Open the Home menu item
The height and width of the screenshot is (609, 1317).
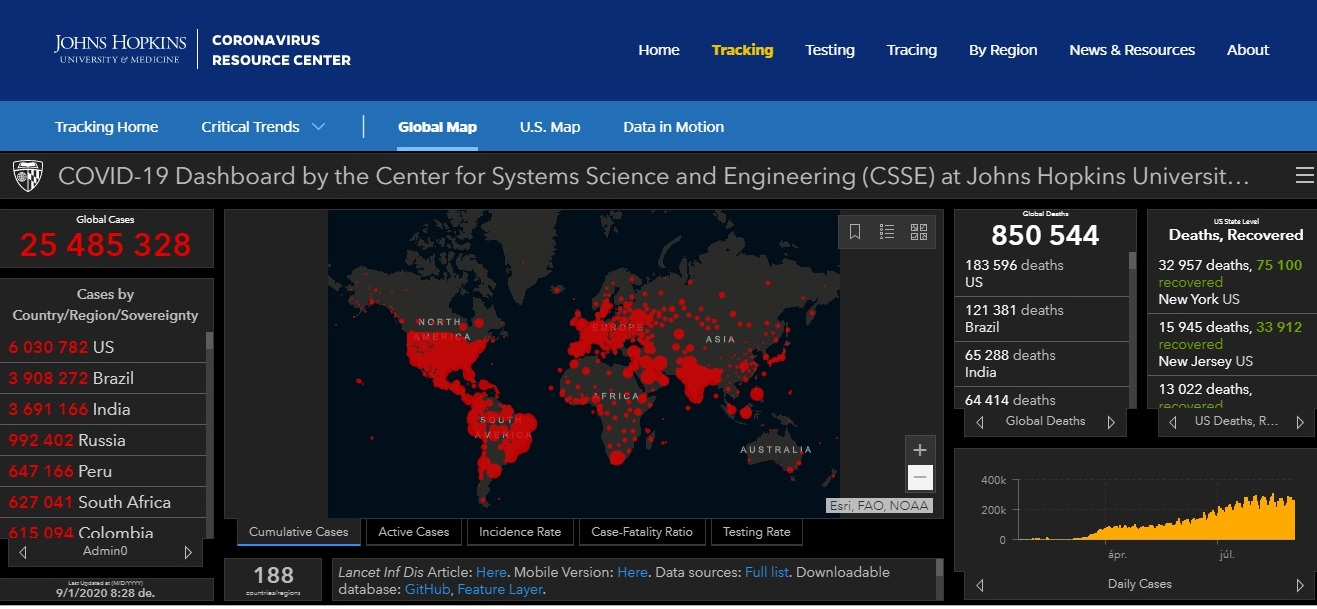click(659, 50)
